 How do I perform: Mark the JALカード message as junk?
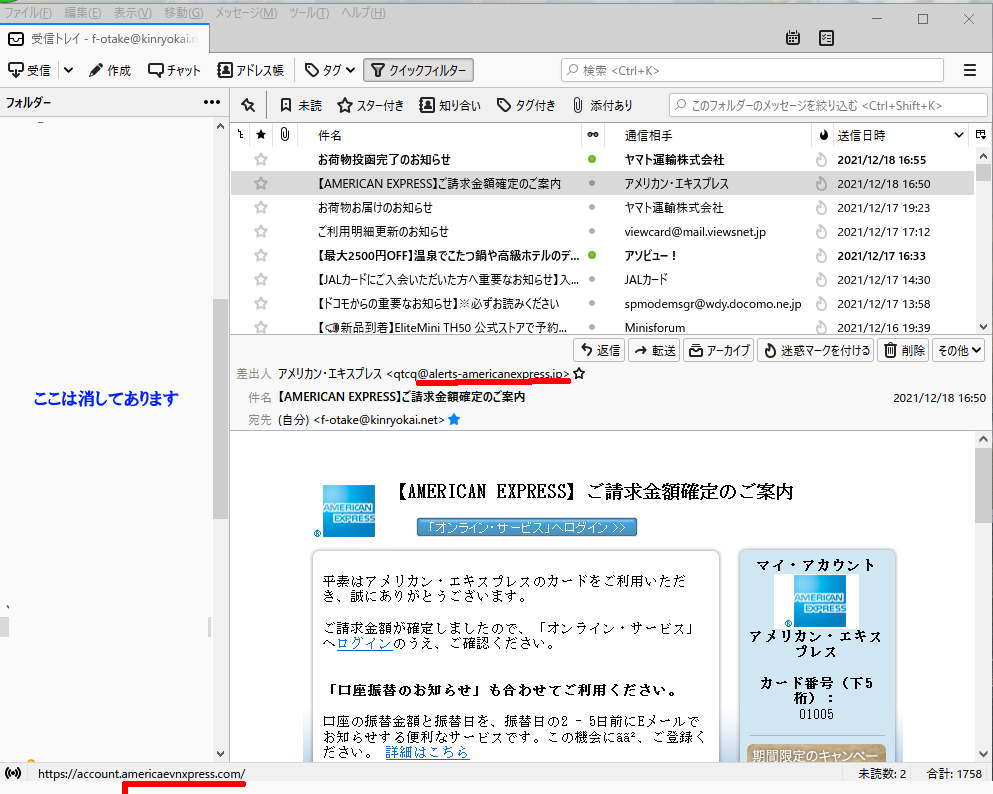coord(821,279)
